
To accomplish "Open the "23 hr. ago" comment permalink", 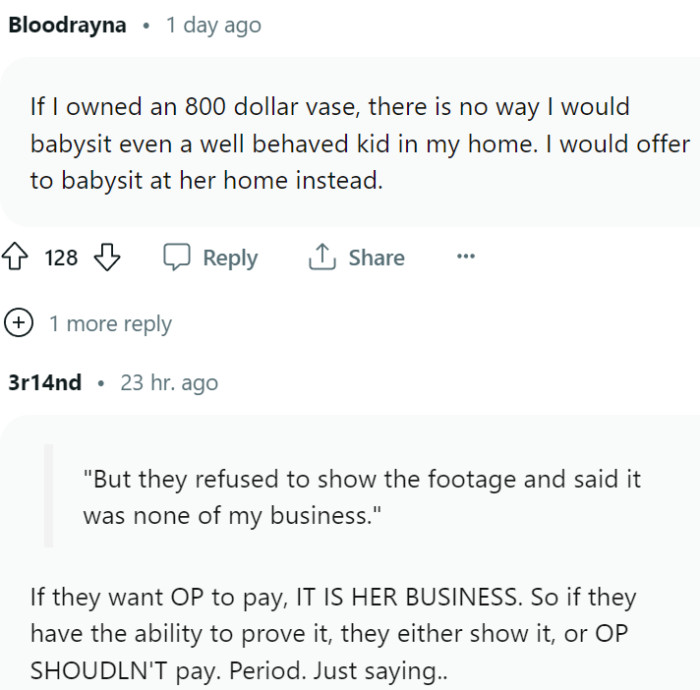I will click(x=168, y=382).
